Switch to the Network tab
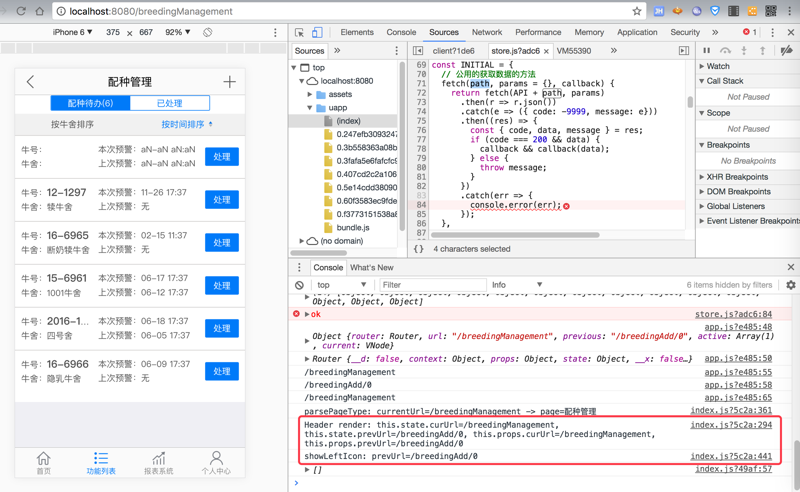This screenshot has height=492, width=800. [x=487, y=32]
